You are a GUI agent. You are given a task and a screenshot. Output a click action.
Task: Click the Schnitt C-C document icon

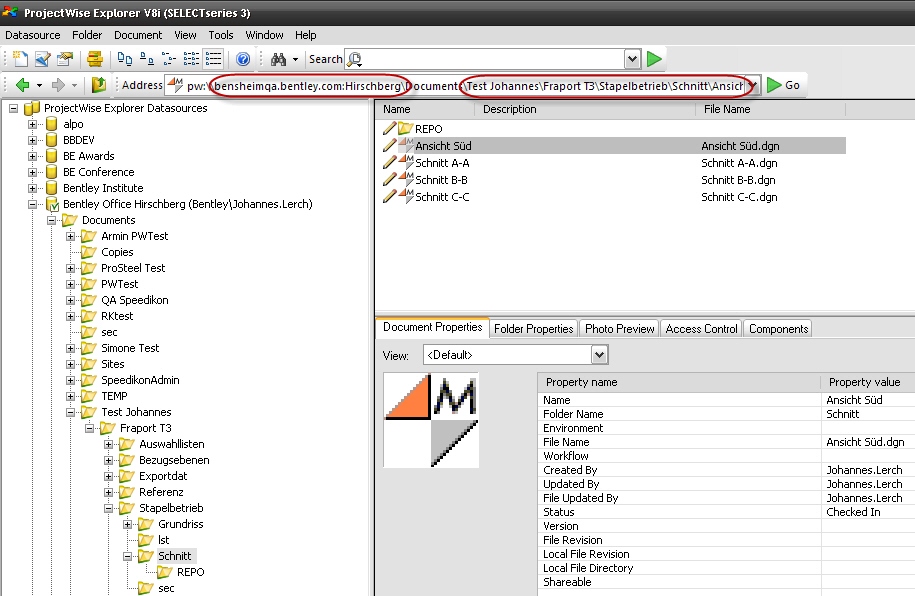406,196
